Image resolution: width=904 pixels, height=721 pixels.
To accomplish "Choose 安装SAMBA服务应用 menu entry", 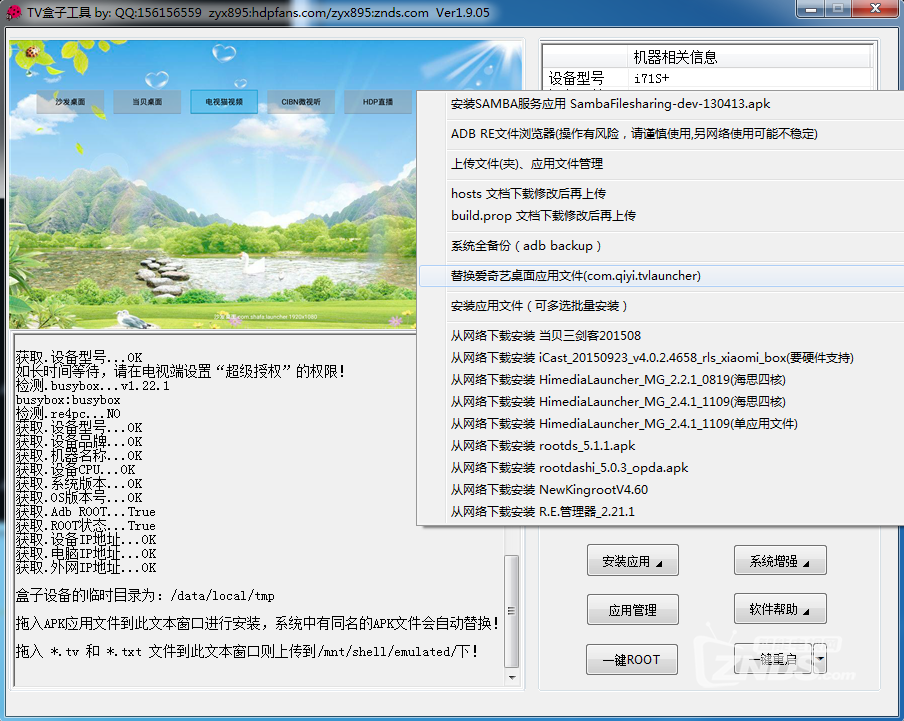I will coord(610,104).
